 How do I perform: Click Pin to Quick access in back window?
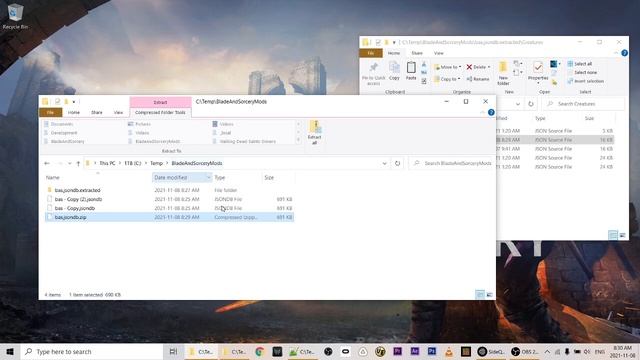click(373, 73)
